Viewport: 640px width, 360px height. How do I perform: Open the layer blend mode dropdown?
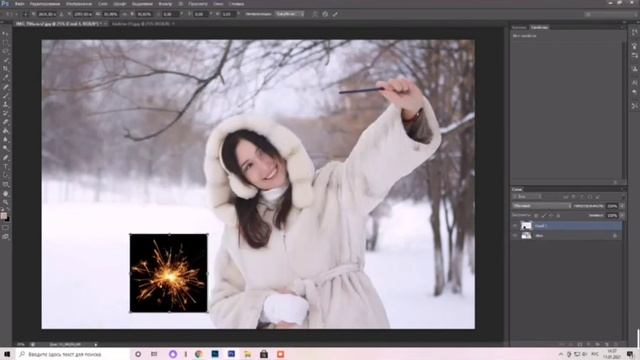click(x=542, y=206)
